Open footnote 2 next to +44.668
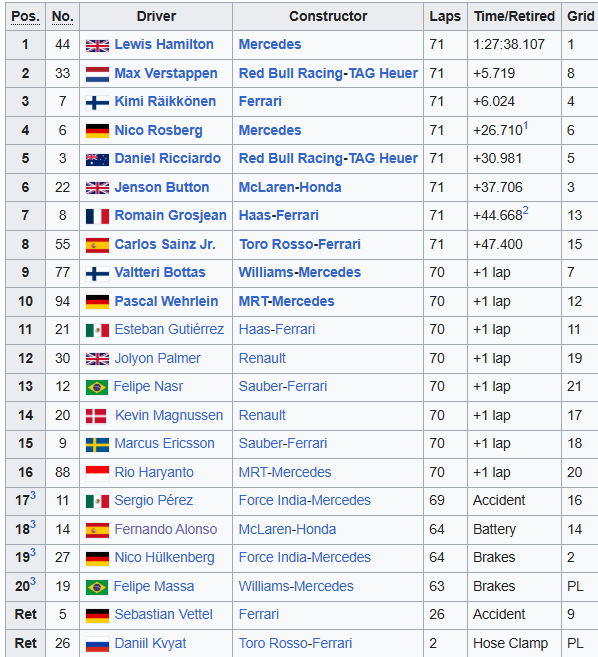This screenshot has height=657, width=598. [526, 210]
